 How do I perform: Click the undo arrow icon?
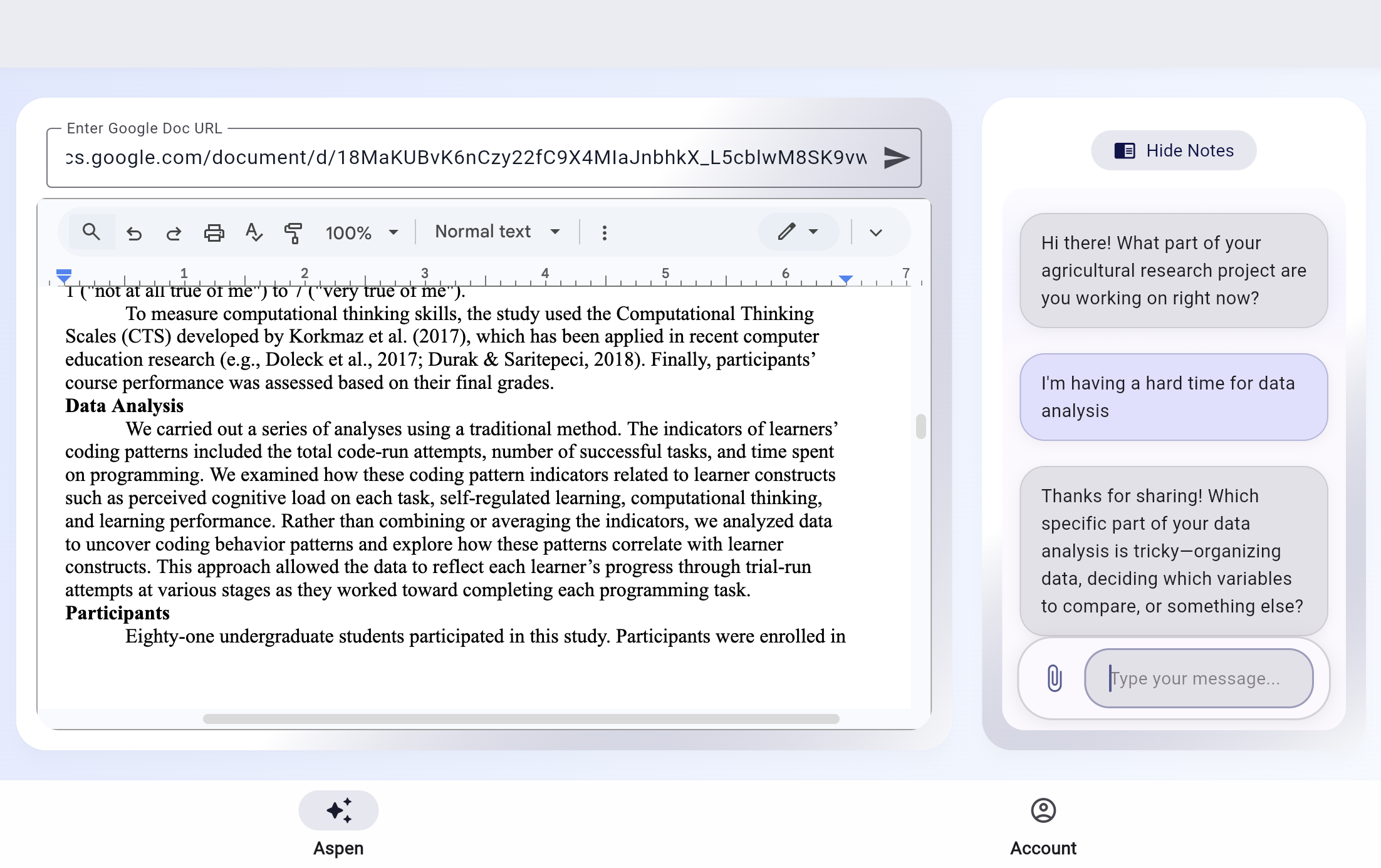click(x=134, y=233)
